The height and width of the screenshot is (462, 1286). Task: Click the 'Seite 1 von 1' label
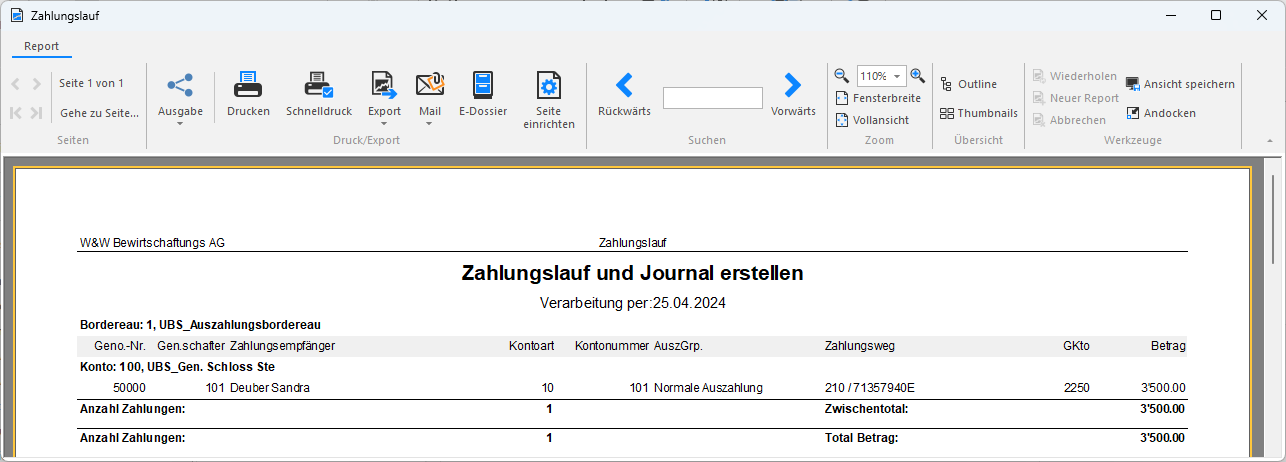91,84
